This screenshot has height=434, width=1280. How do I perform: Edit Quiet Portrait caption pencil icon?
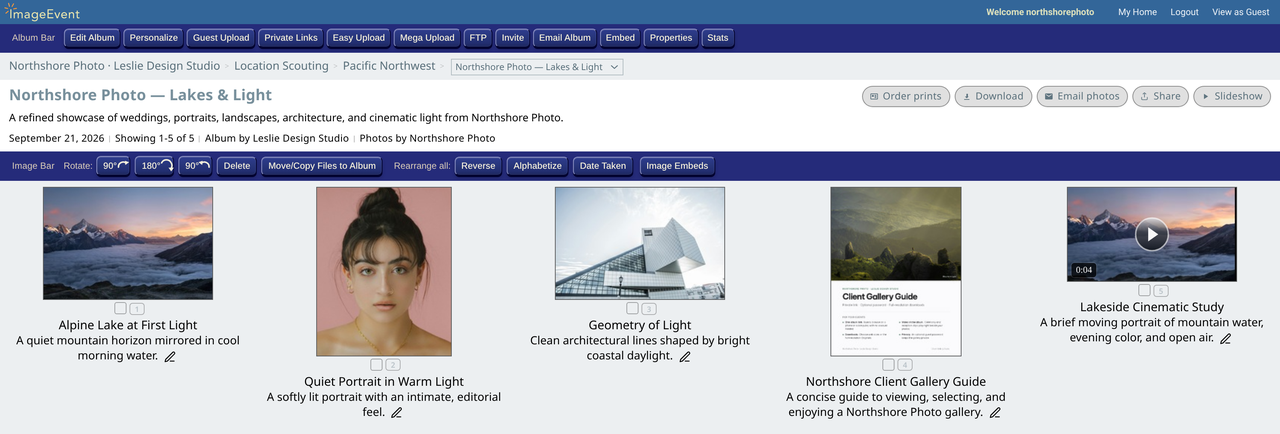(x=397, y=412)
